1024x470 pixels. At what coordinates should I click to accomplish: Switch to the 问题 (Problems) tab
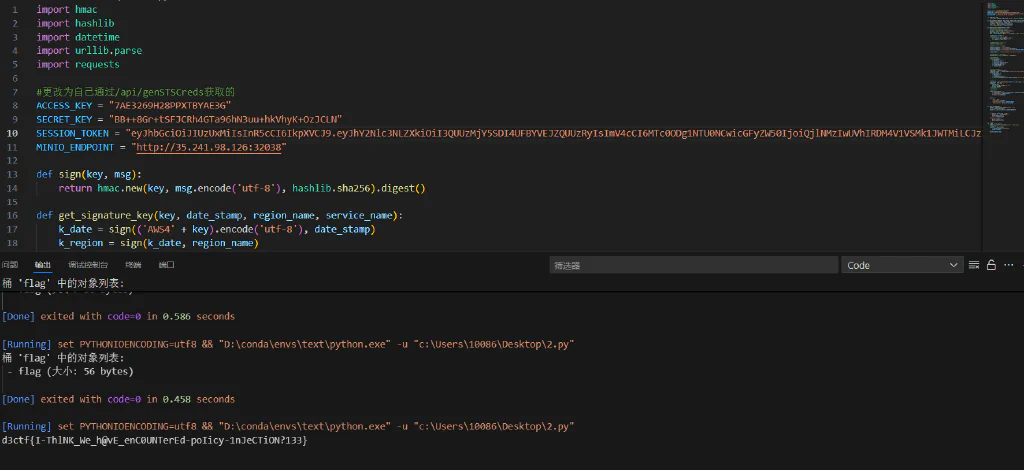(x=10, y=265)
